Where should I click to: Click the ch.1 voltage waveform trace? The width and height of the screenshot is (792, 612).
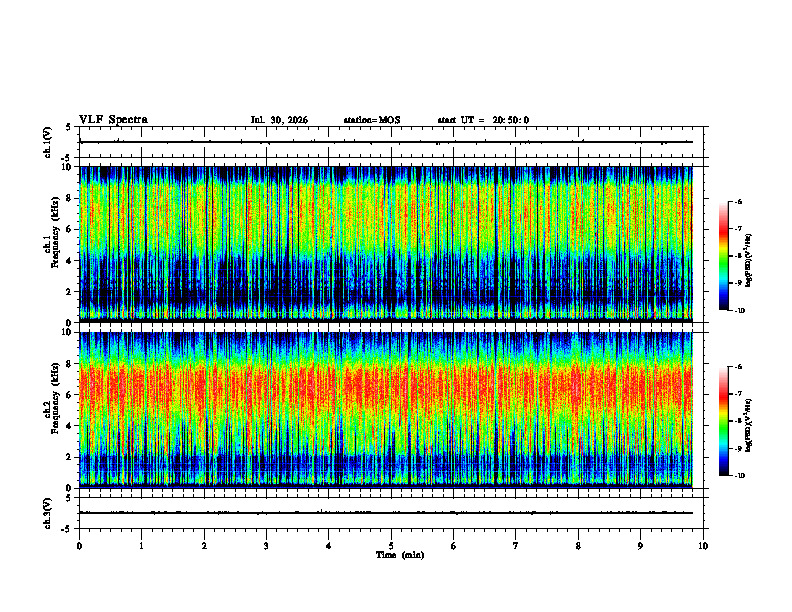pos(386,142)
